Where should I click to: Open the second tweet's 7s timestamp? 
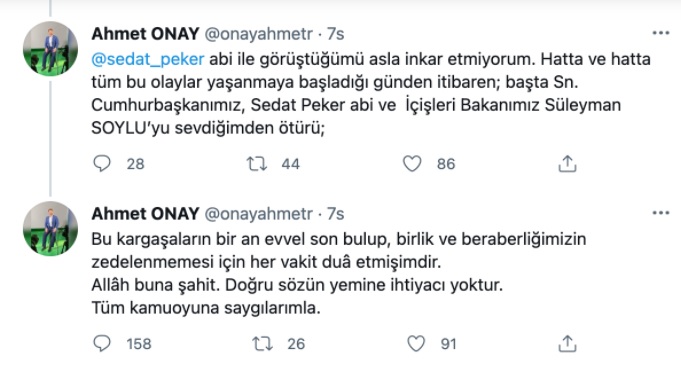[335, 213]
